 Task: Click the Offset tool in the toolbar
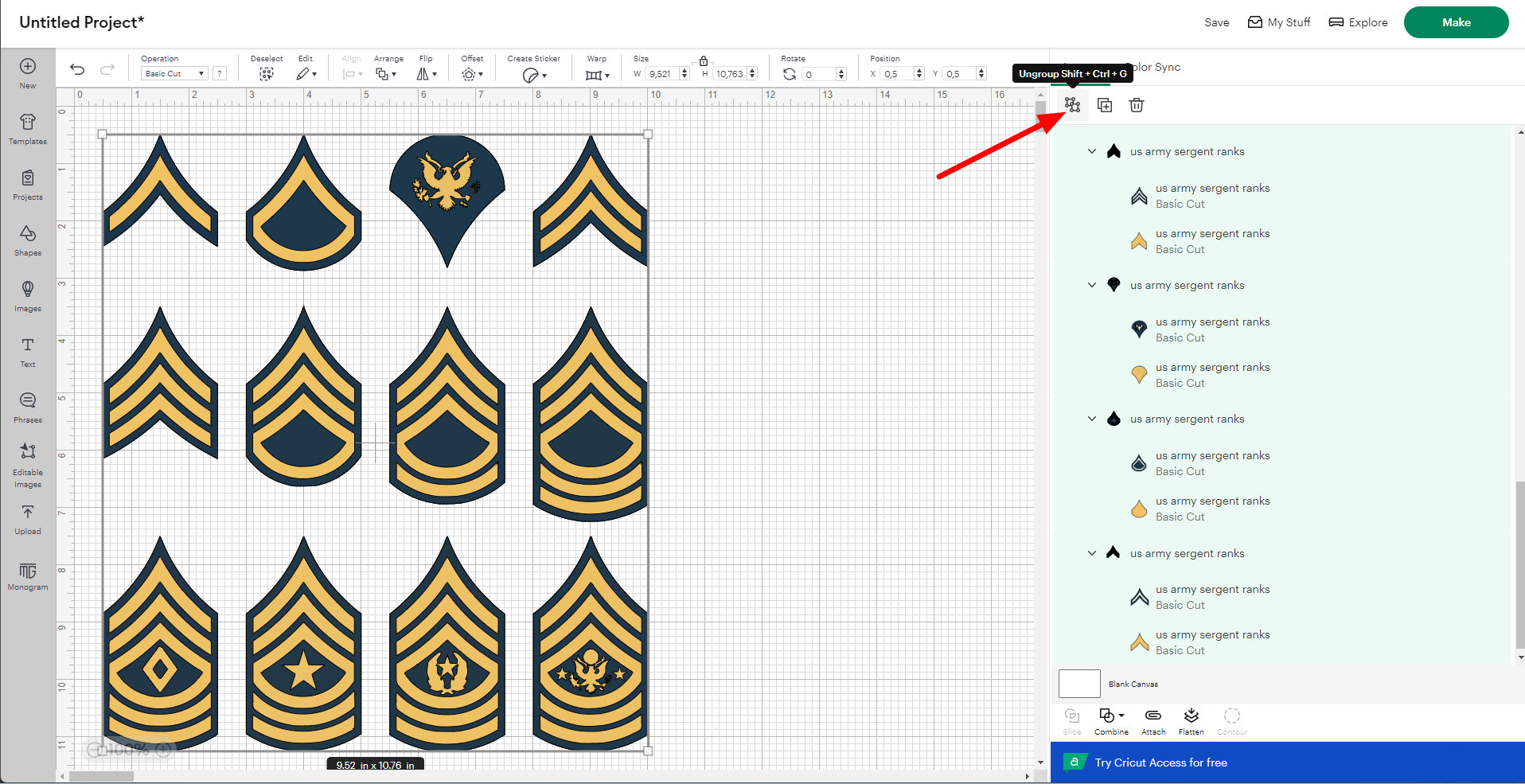pos(472,73)
